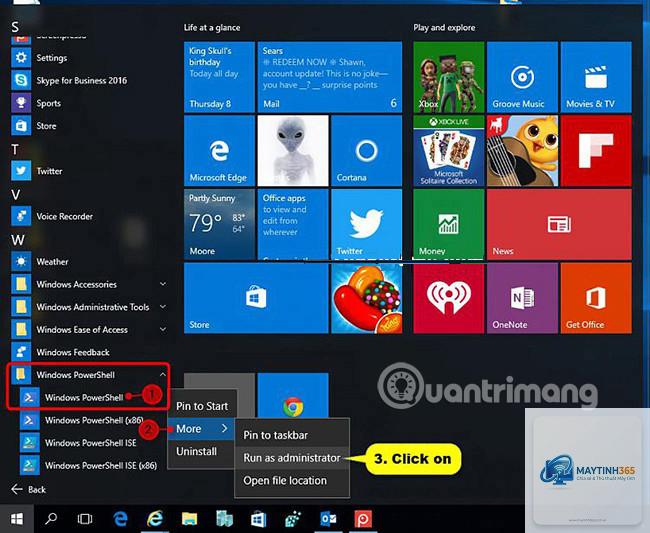Open the OneNote tile
650x533 pixels.
click(x=522, y=298)
